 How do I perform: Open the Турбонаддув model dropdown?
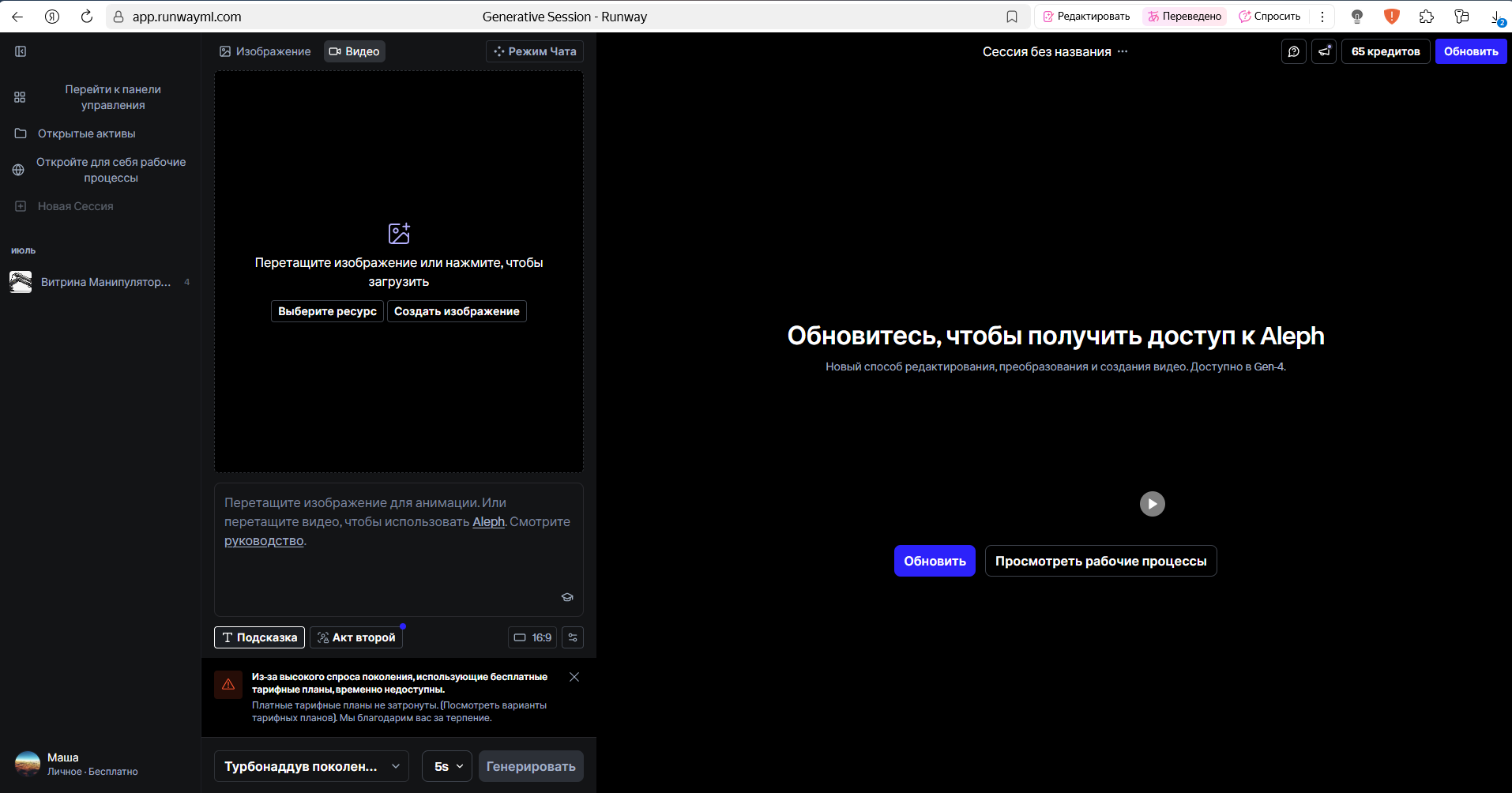311,766
